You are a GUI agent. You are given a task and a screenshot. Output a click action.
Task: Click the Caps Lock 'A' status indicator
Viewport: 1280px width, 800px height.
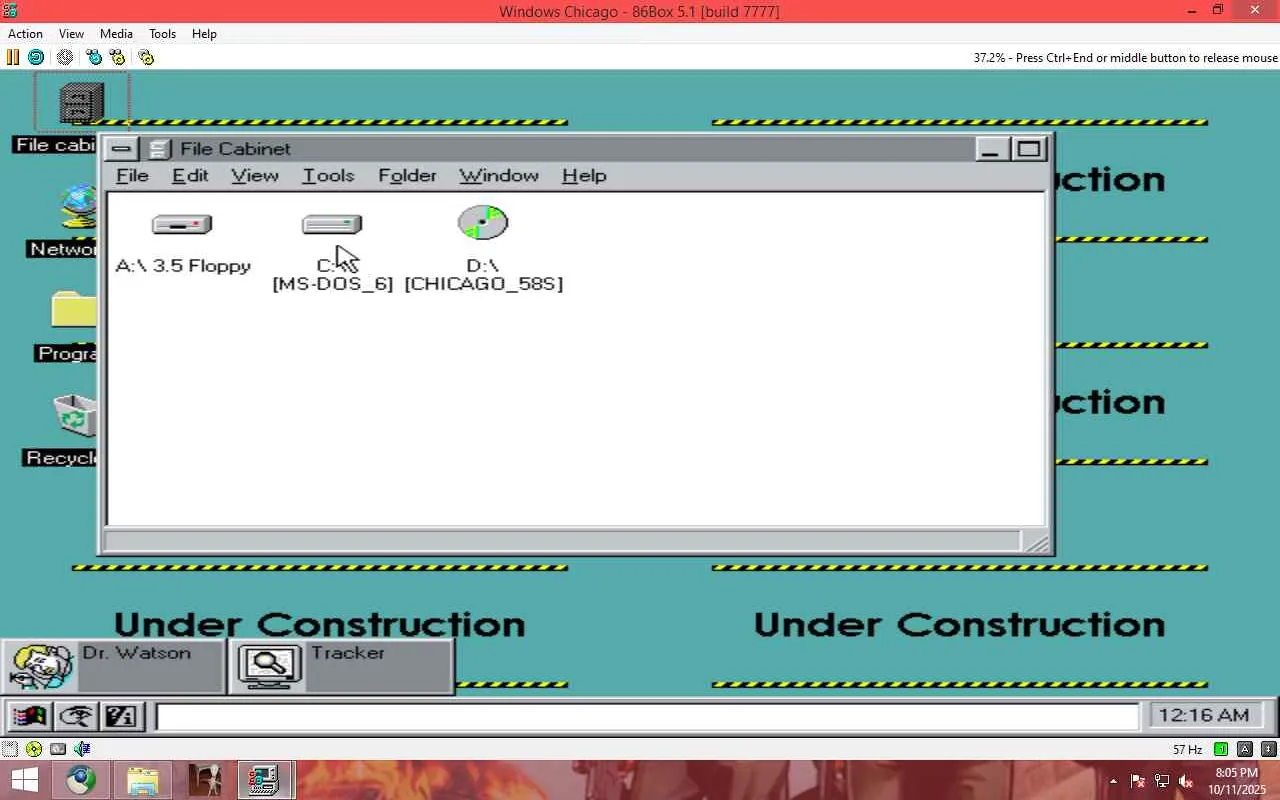click(x=1245, y=749)
